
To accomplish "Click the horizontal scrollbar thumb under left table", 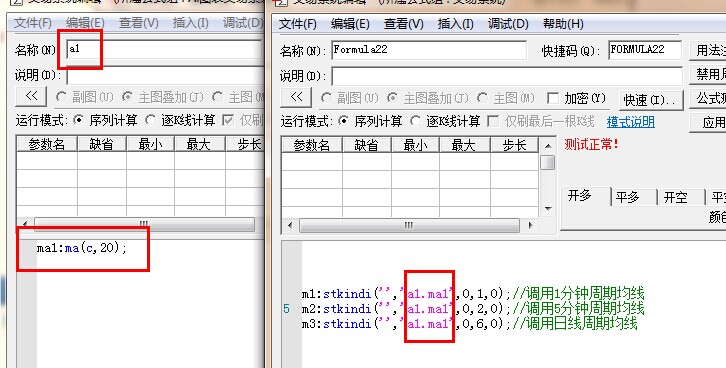I will (x=144, y=224).
